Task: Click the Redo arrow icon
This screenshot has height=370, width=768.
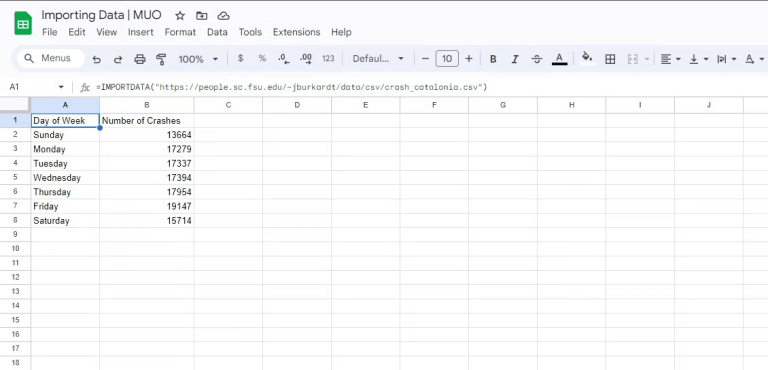Action: [118, 59]
